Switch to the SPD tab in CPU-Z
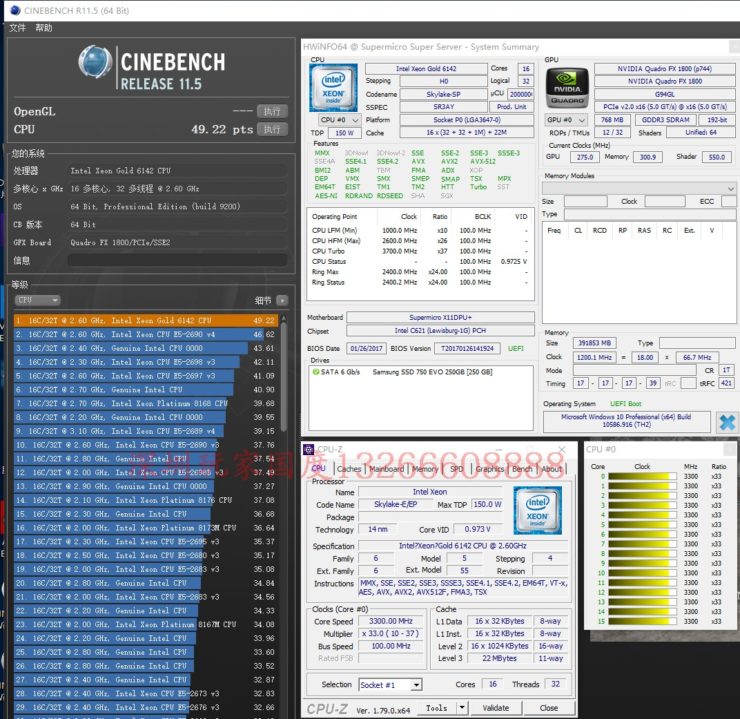Viewport: 740px width, 719px height. (x=456, y=469)
